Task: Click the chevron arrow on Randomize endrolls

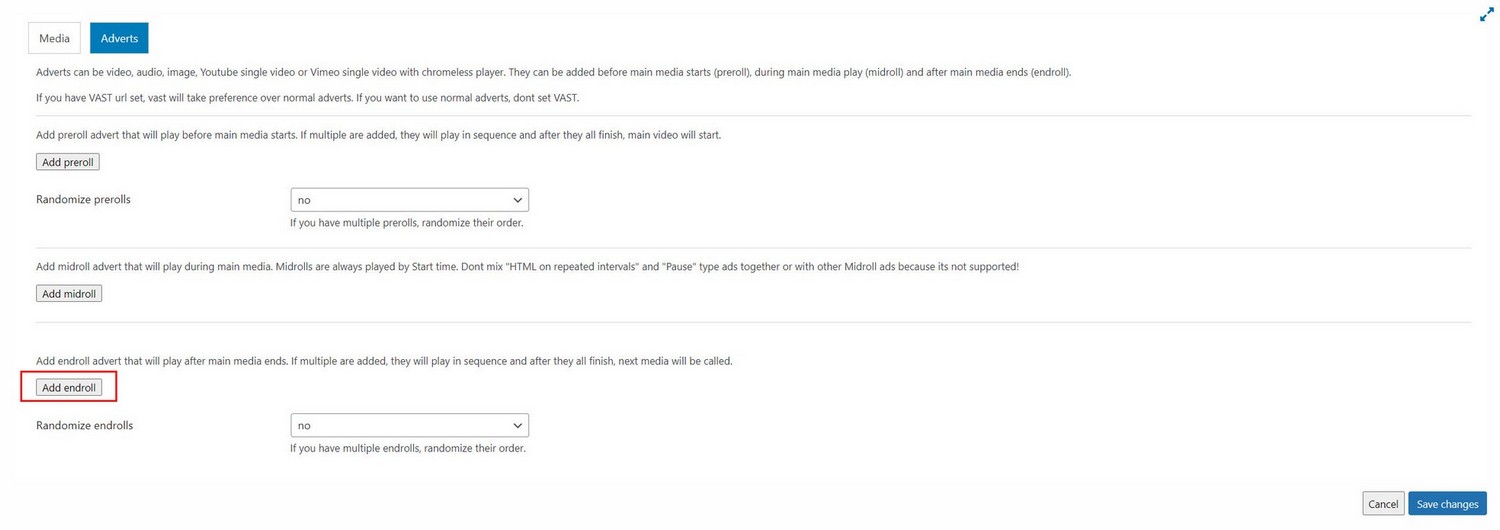Action: (517, 425)
